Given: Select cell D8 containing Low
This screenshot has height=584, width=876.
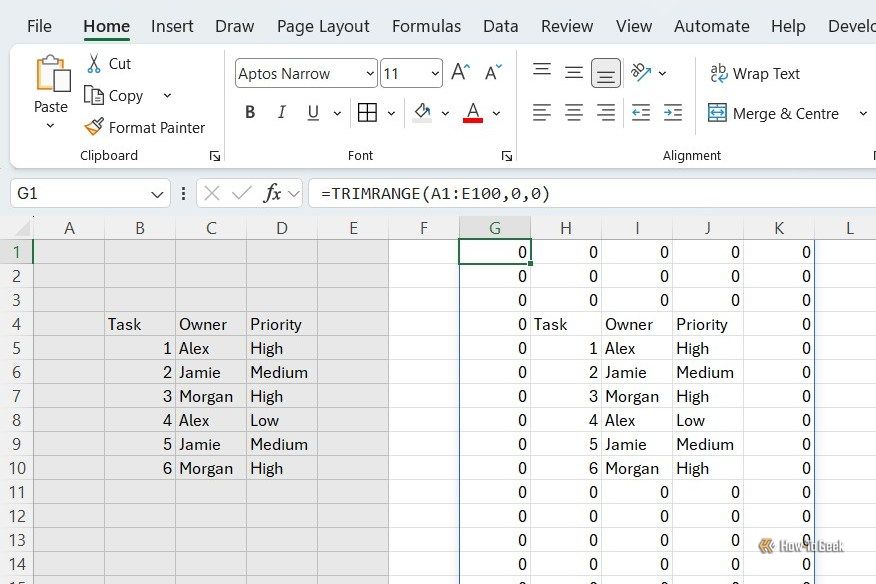Looking at the screenshot, I should [282, 420].
